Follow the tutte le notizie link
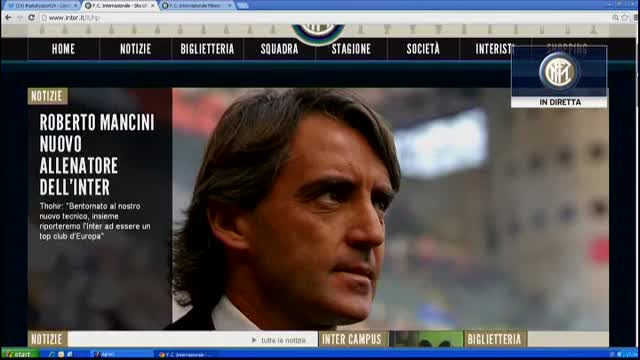Viewport: 640px width, 360px height. pos(283,340)
